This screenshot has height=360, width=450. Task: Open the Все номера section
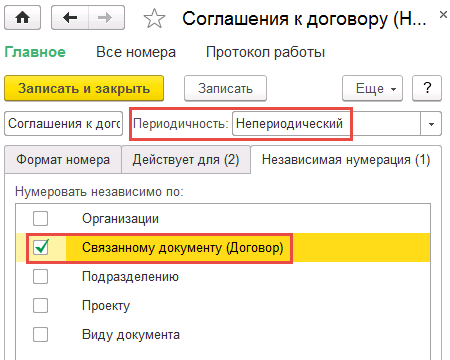pyautogui.click(x=136, y=52)
